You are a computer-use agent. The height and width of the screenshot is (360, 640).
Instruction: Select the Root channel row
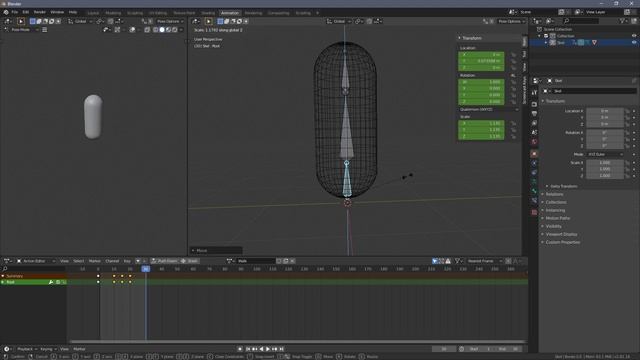point(33,282)
